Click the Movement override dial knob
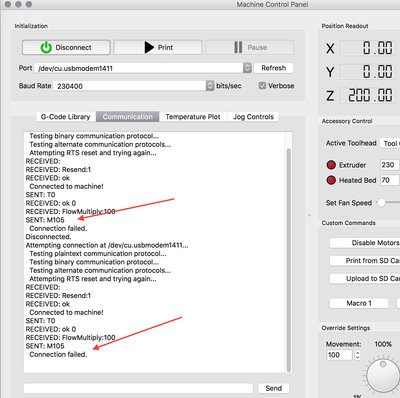This screenshot has height=398, width=400. (x=383, y=375)
